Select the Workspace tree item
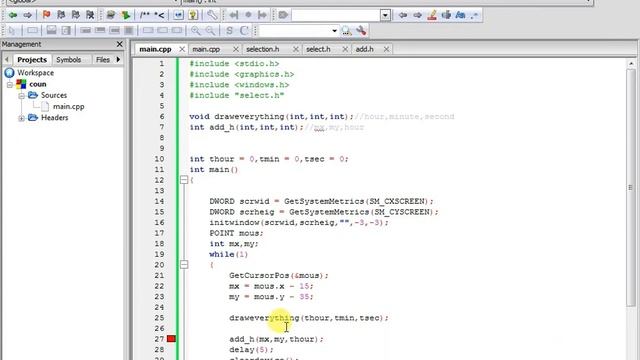Viewport: 640px width, 360px height. coord(35,73)
